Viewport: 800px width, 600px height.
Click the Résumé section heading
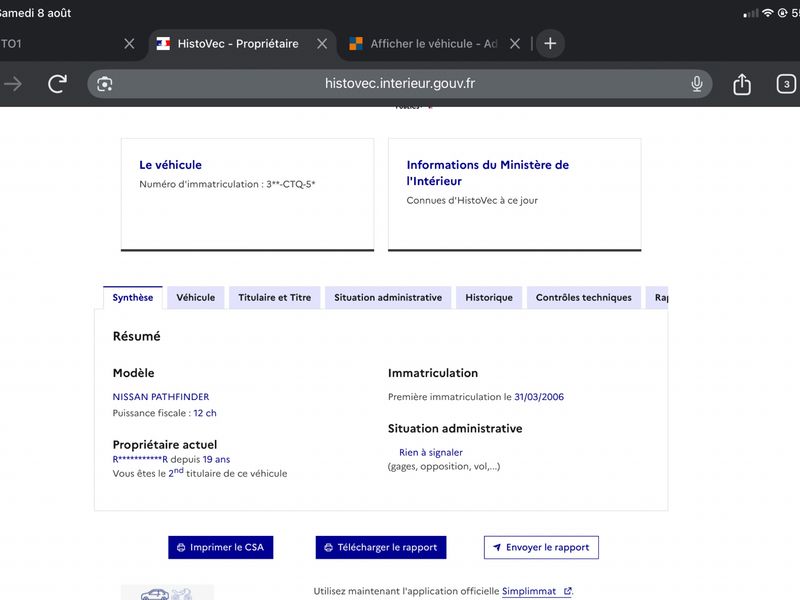[136, 336]
